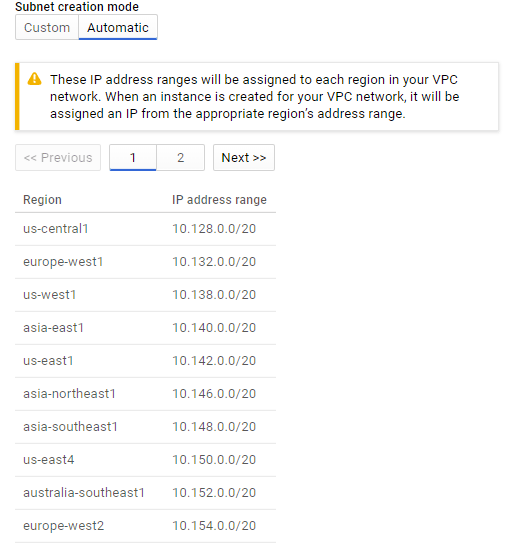
Task: Click IP range 10.138.0.0/20
Action: pyautogui.click(x=214, y=295)
